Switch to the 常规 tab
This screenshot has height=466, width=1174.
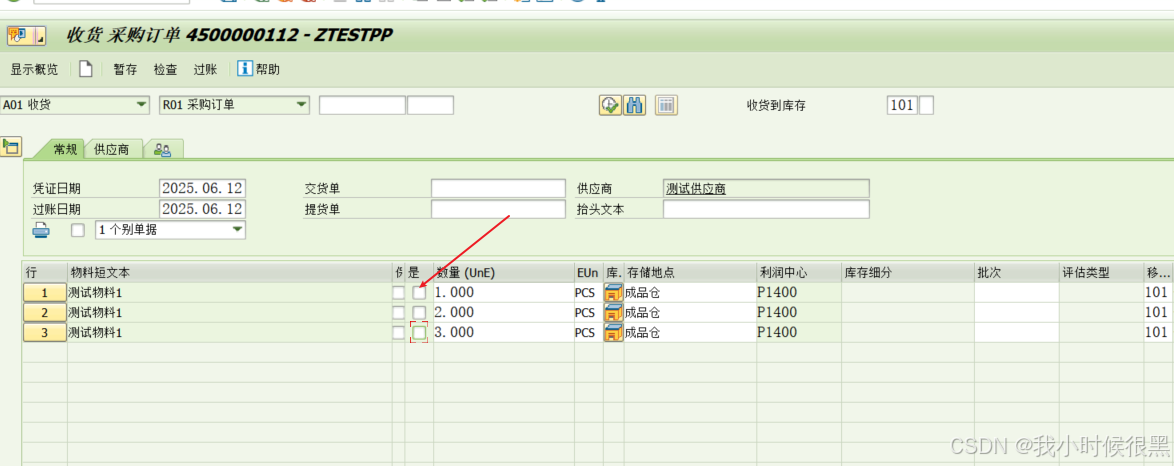pyautogui.click(x=65, y=149)
